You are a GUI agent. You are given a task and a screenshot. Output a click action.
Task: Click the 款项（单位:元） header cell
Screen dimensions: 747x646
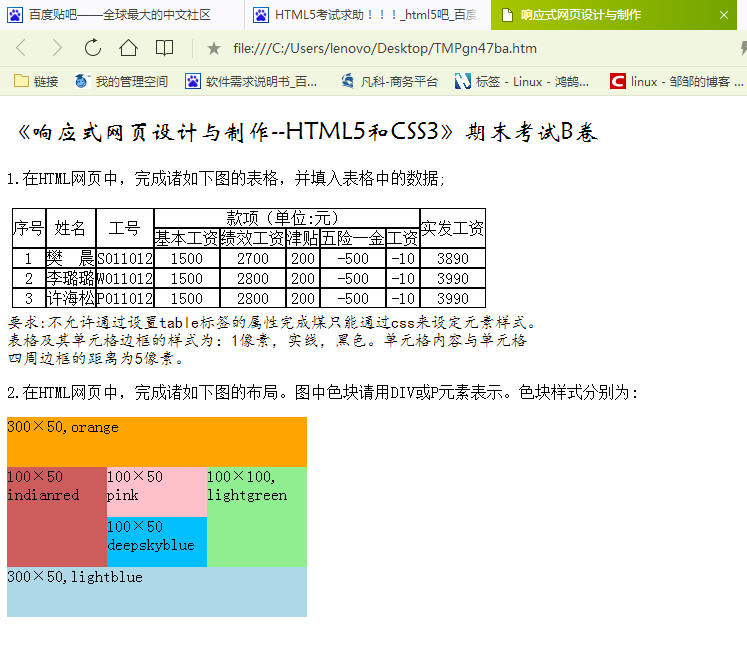(286, 218)
